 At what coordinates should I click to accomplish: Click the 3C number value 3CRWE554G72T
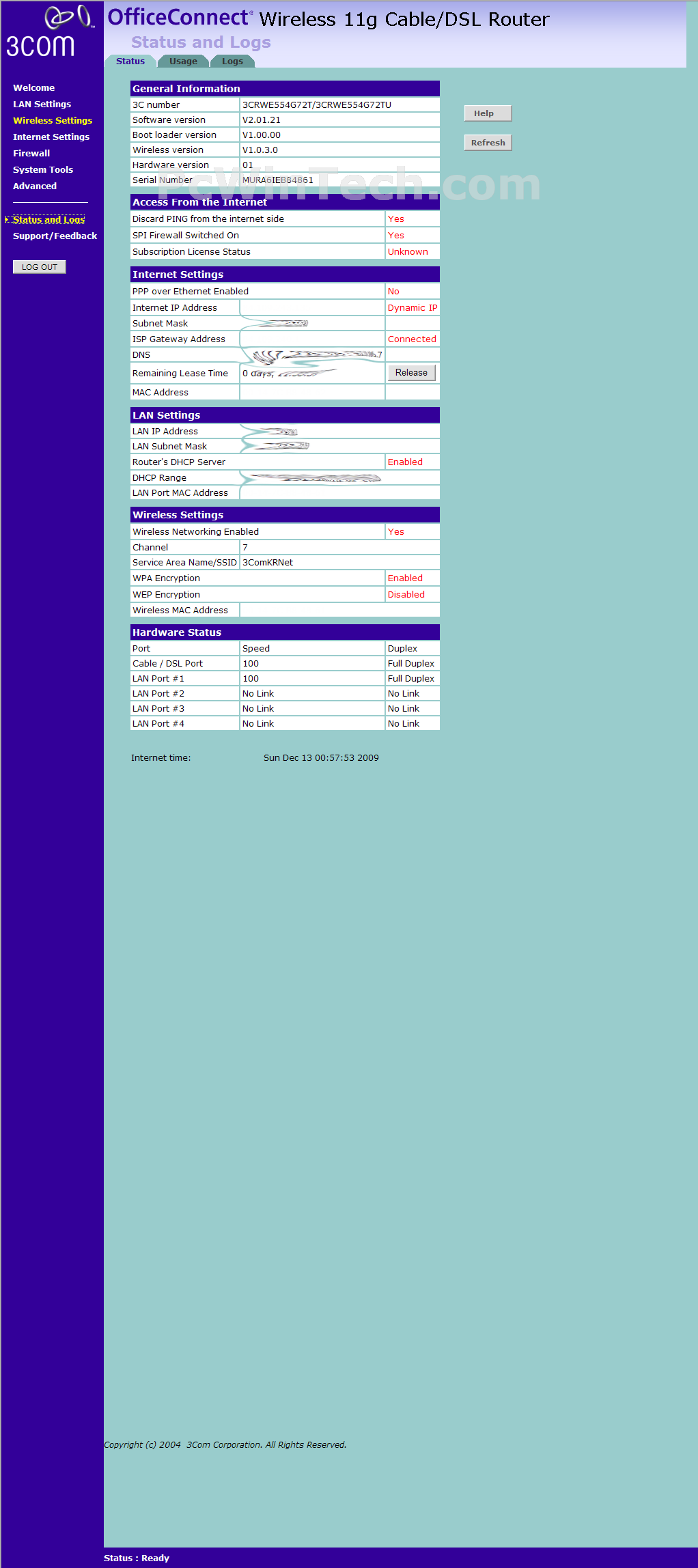[317, 104]
